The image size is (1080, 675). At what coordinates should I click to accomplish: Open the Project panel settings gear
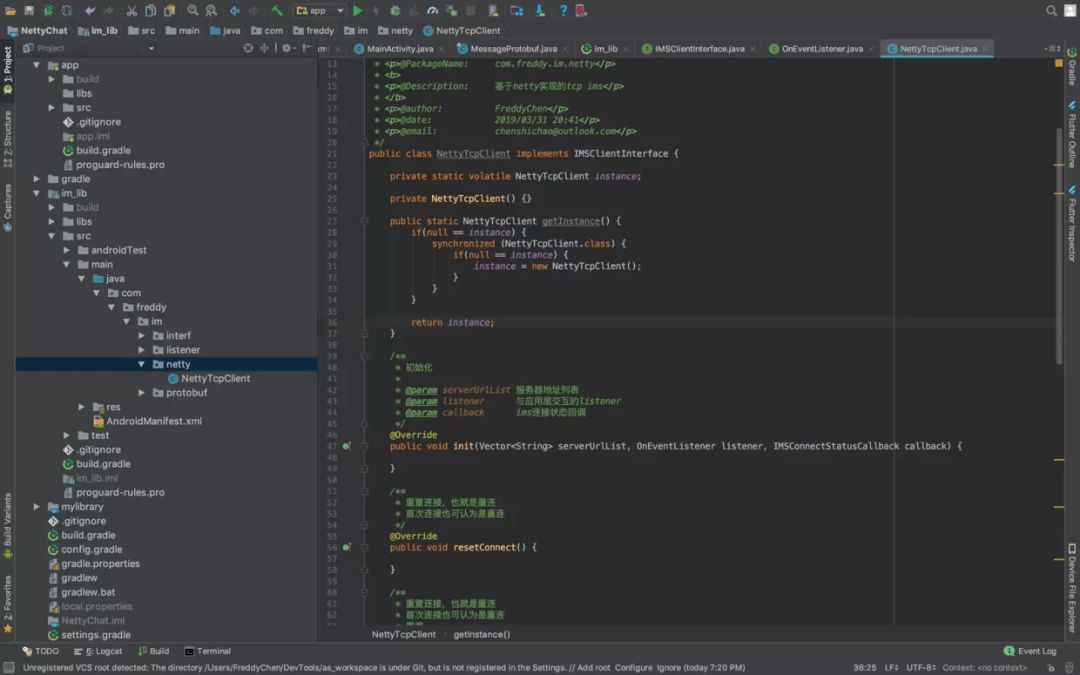coord(287,48)
